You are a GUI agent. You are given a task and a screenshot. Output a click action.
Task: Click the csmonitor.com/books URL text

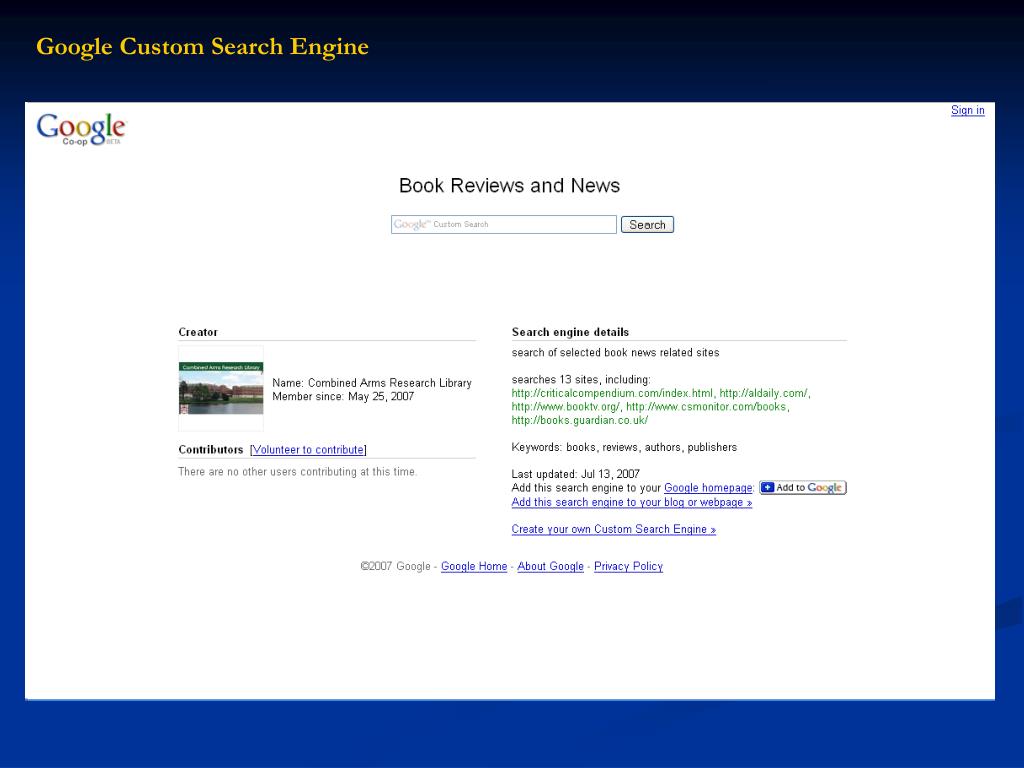pos(706,407)
